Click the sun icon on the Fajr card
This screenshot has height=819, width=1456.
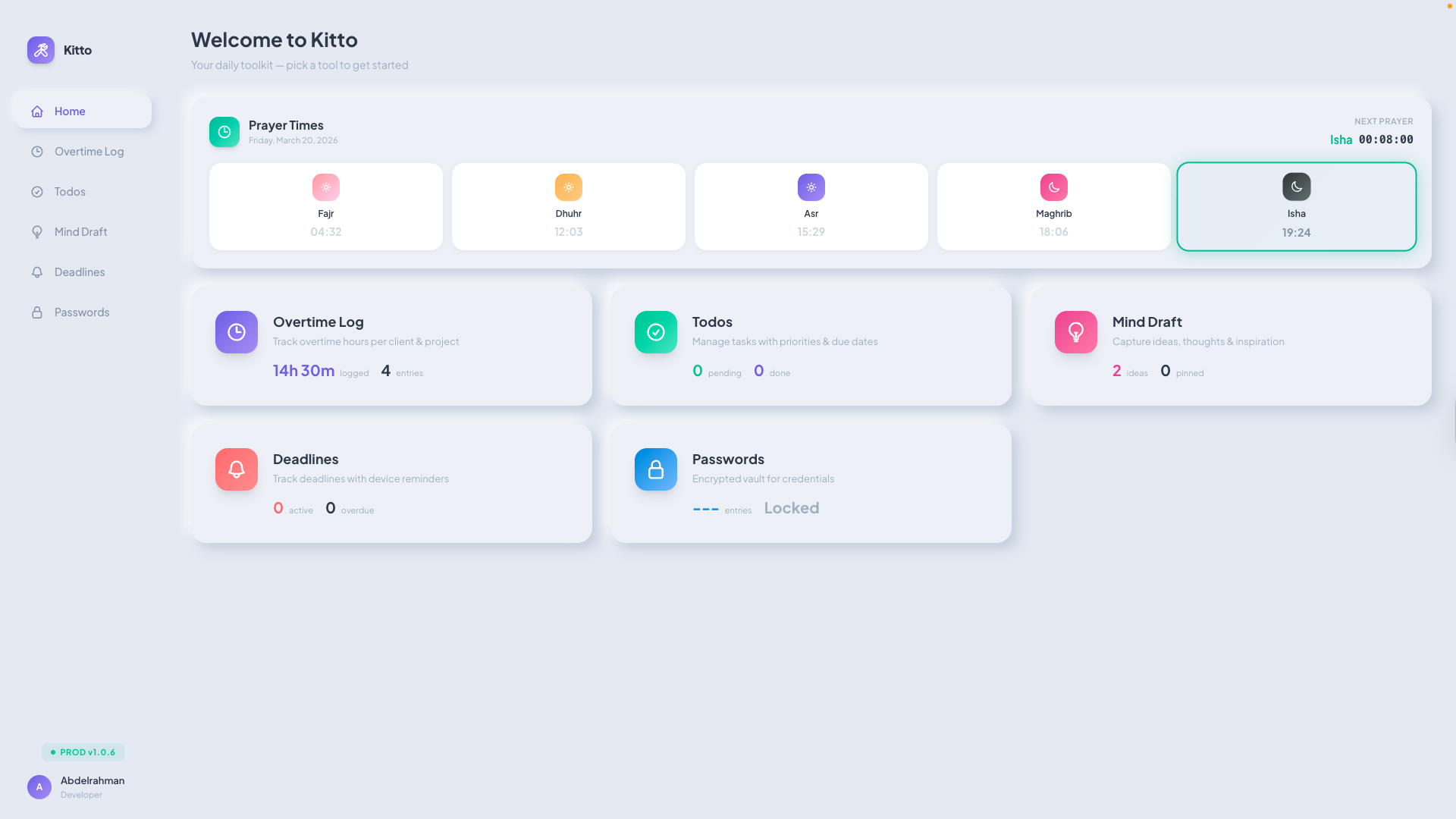(325, 187)
